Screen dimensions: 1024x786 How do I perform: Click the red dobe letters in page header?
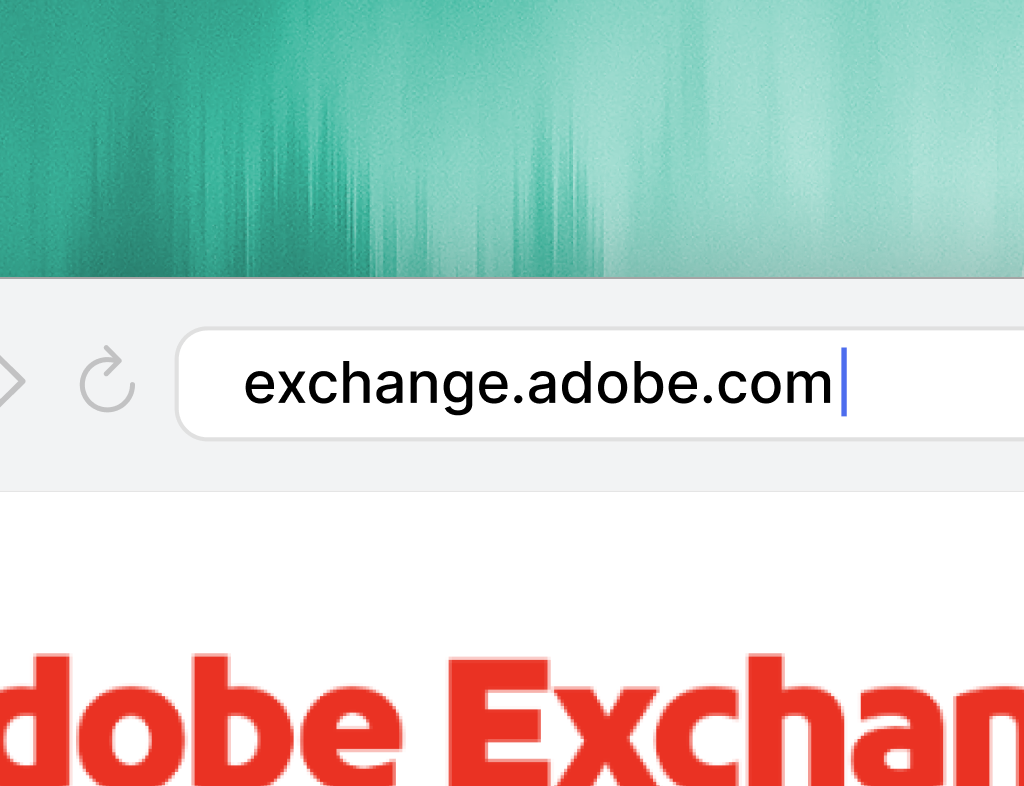[x=200, y=719]
